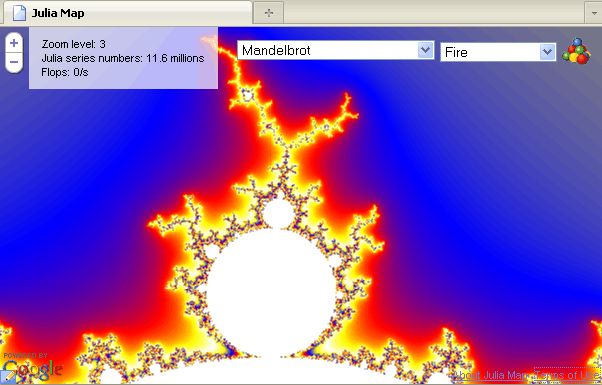
Task: Click the small icon in the bottom-left corner
Action: [8, 377]
